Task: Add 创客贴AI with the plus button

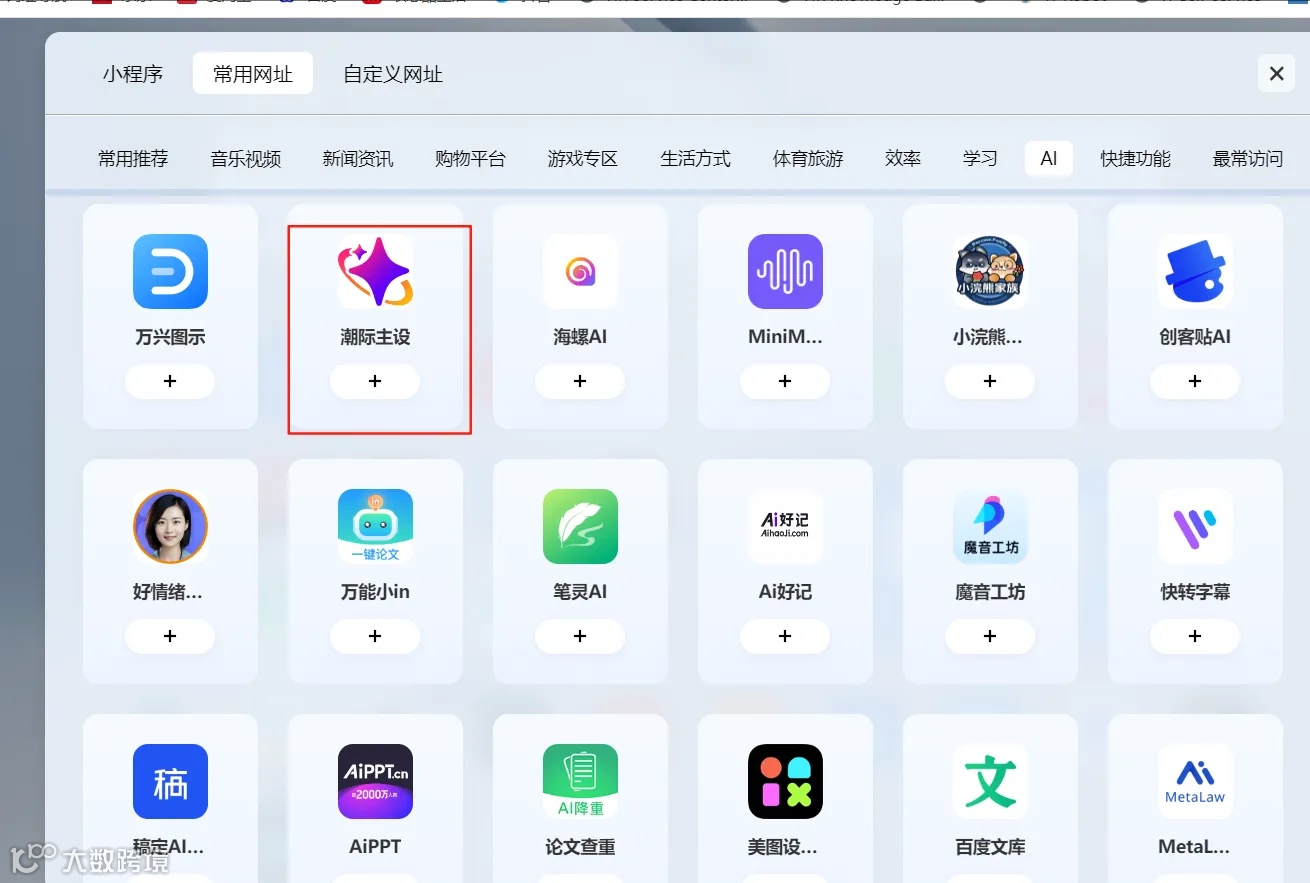Action: click(1195, 381)
